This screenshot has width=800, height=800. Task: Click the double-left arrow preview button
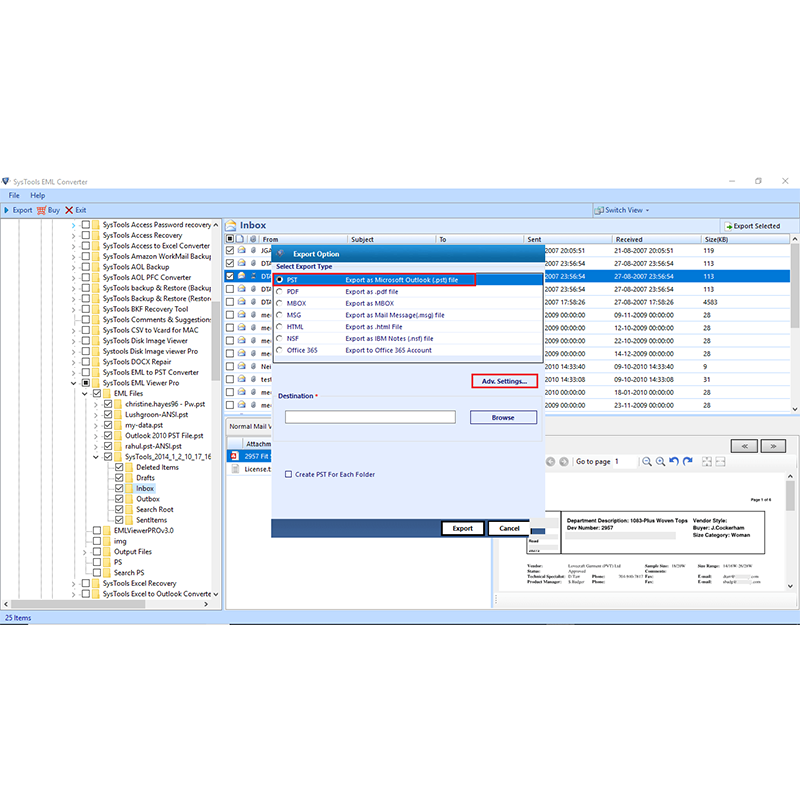[x=744, y=446]
